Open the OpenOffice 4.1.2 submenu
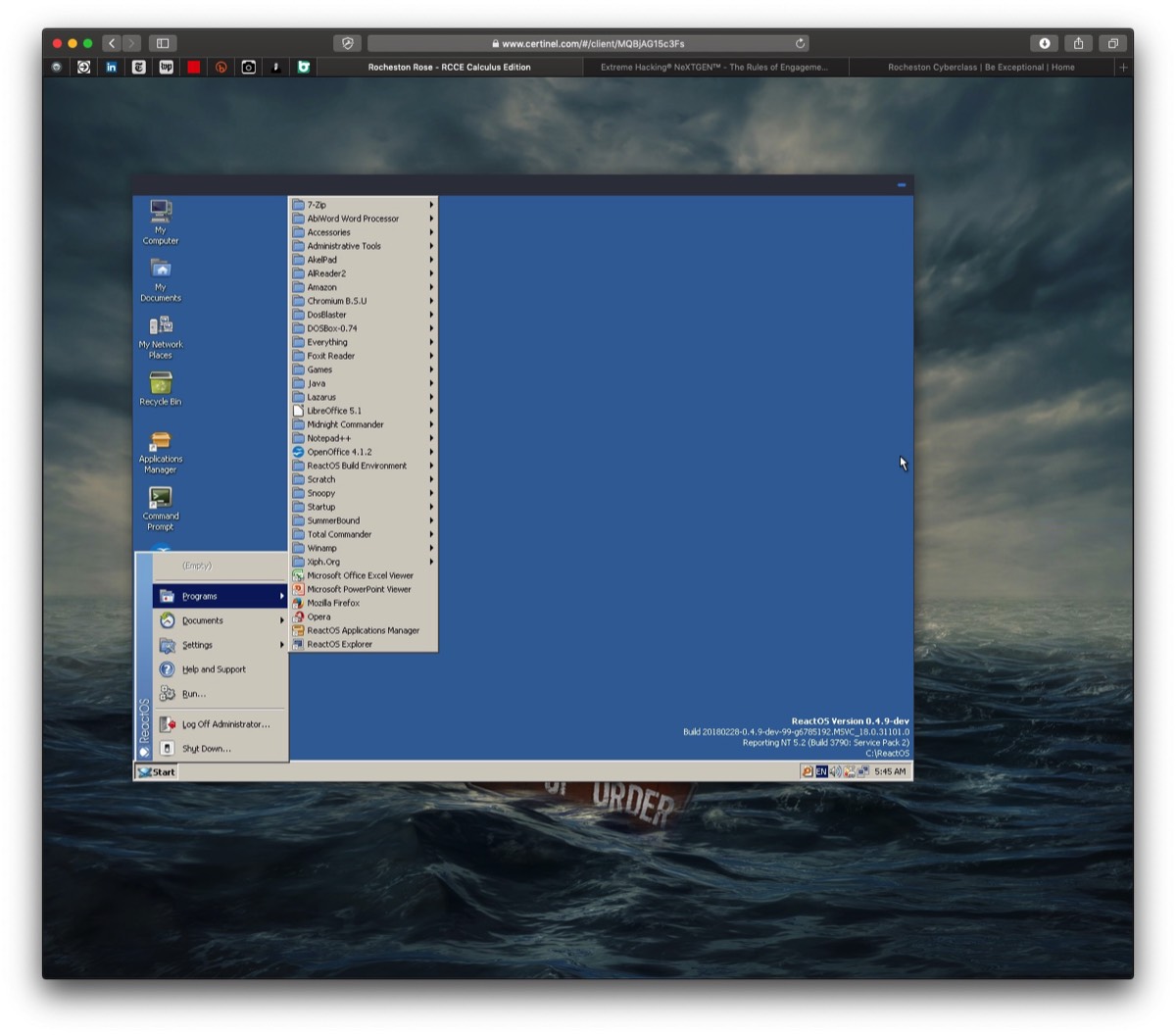This screenshot has width=1176, height=1035. 364,452
